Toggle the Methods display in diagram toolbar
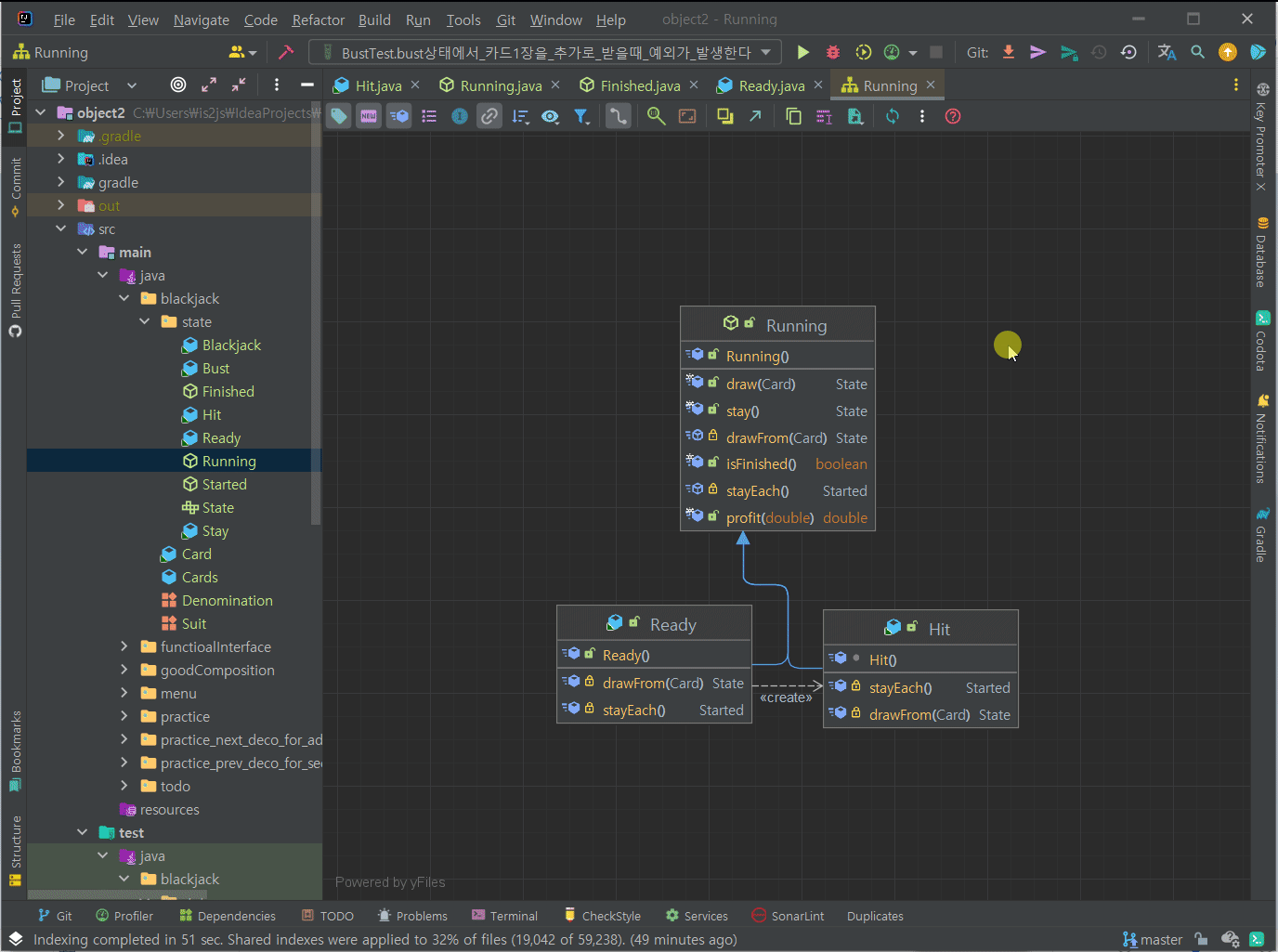 (398, 116)
